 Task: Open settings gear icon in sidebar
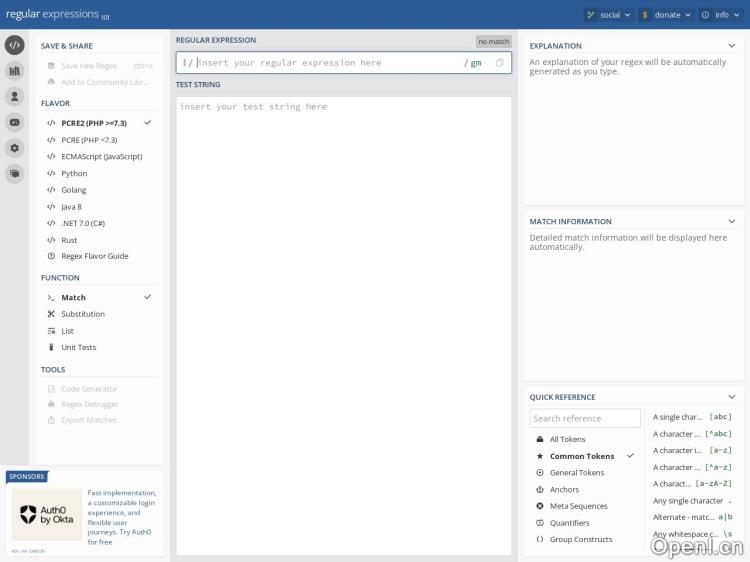(x=14, y=148)
